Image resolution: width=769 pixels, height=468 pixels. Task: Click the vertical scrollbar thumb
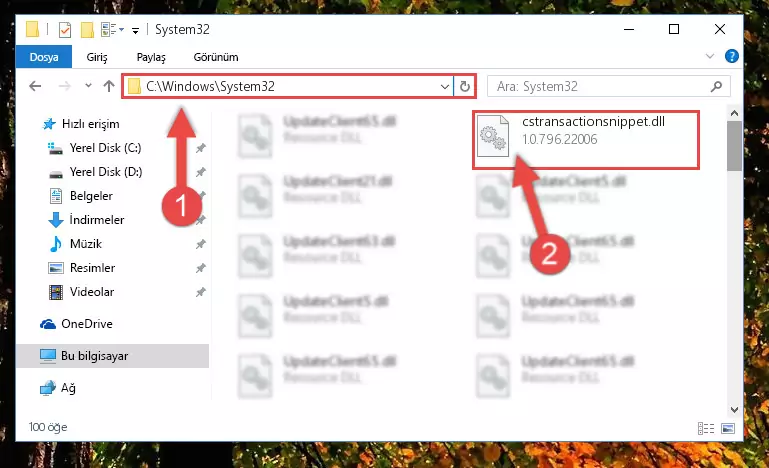click(x=734, y=146)
